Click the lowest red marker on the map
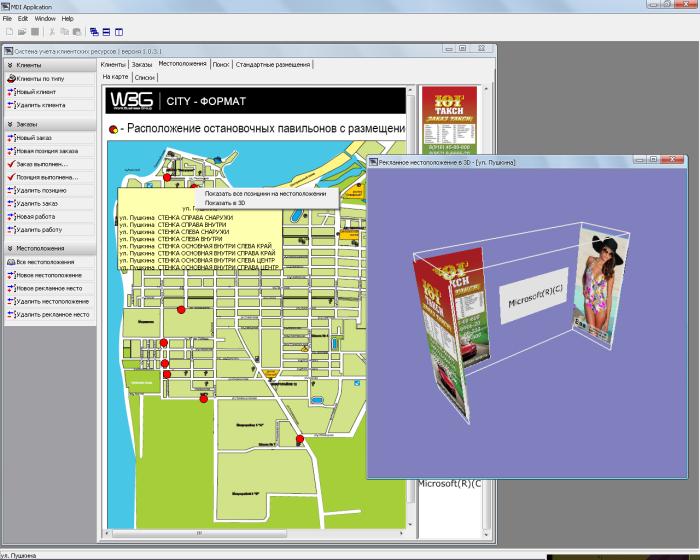 coord(300,439)
